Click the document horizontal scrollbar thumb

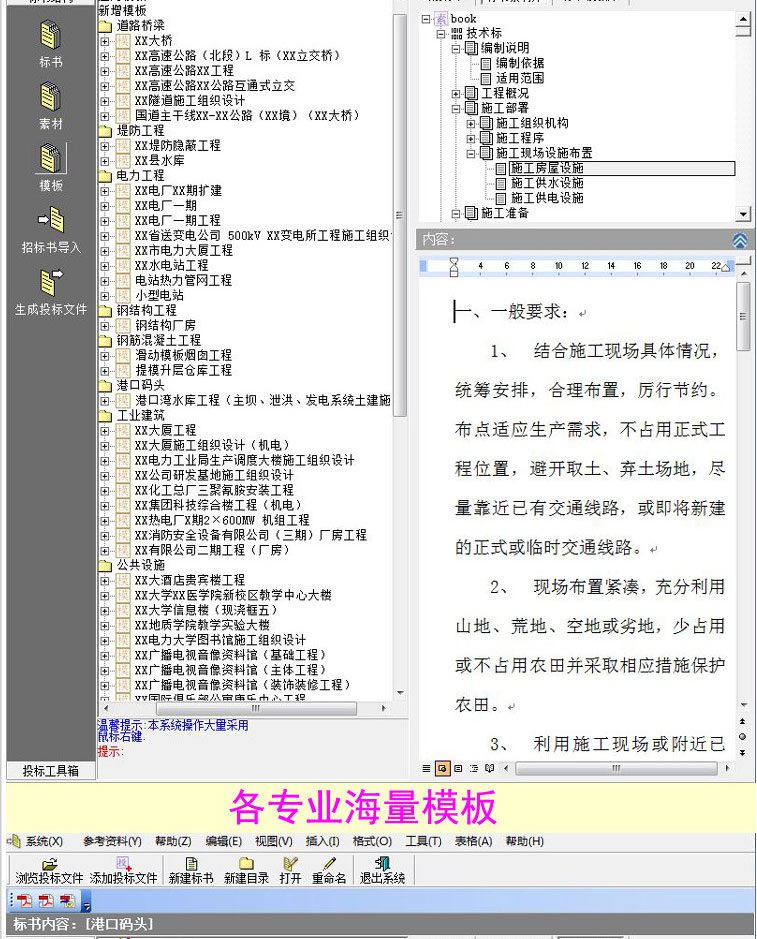point(616,768)
